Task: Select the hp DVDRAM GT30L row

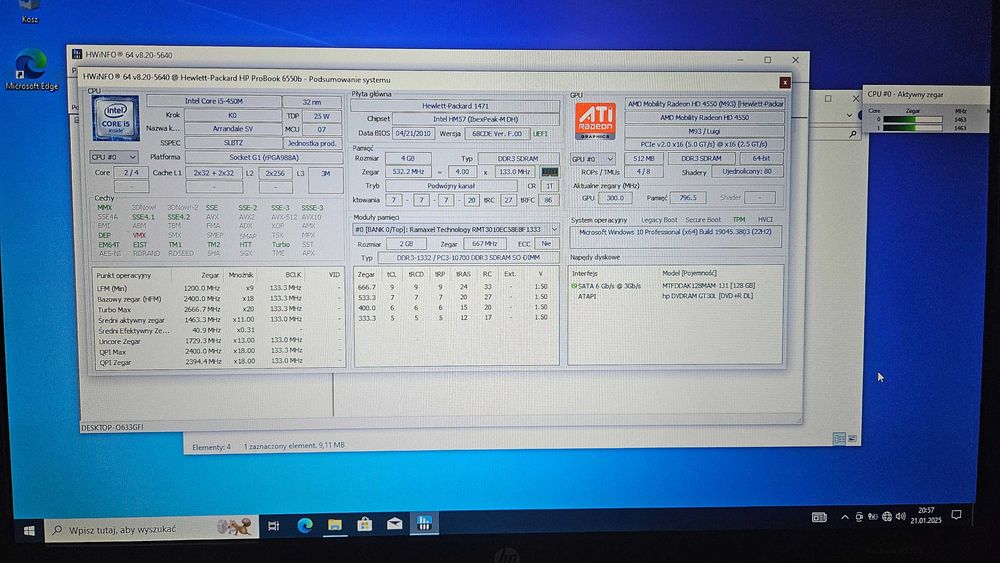Action: (675, 296)
